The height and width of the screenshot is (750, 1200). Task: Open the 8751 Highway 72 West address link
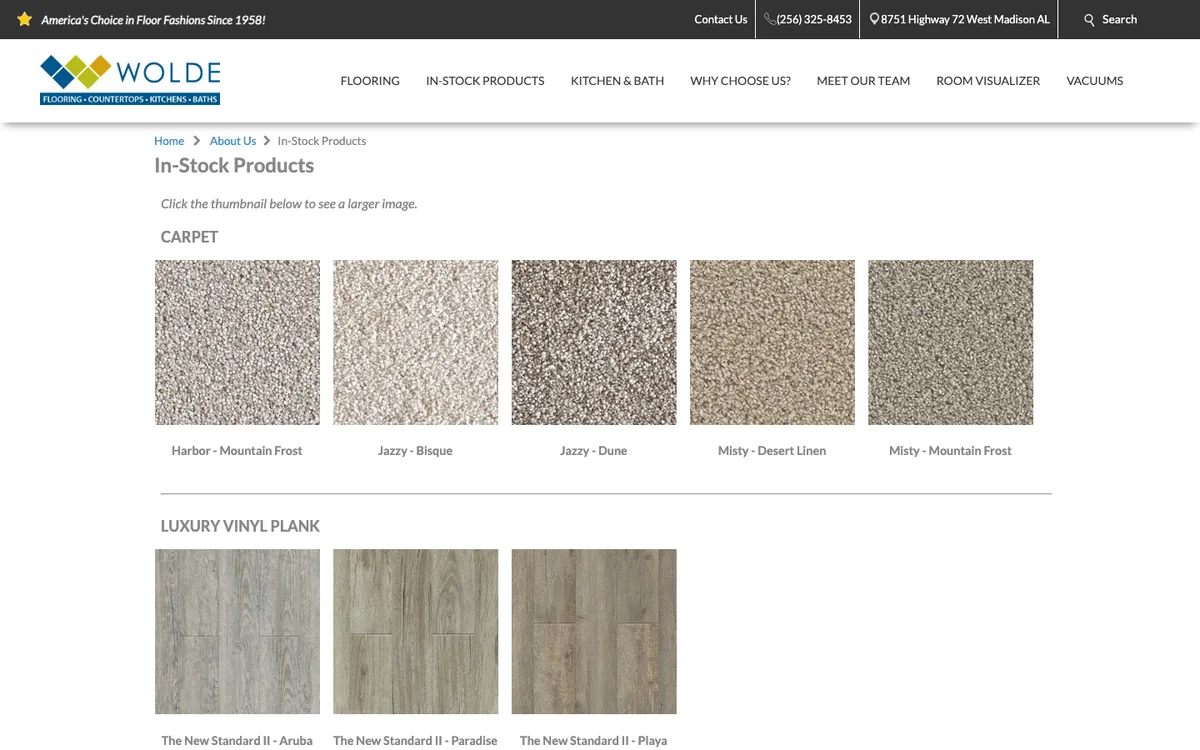pos(965,19)
